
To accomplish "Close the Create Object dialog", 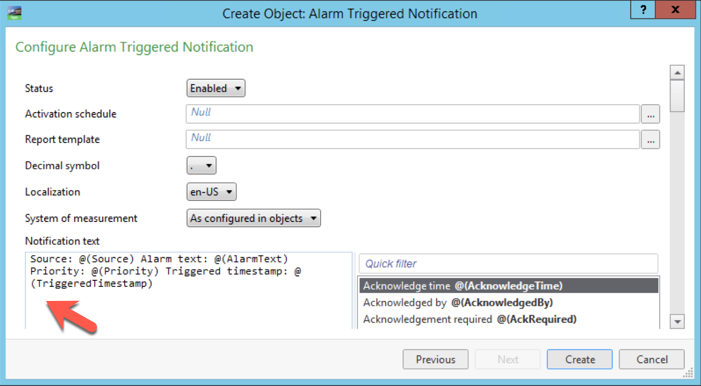I will click(675, 9).
